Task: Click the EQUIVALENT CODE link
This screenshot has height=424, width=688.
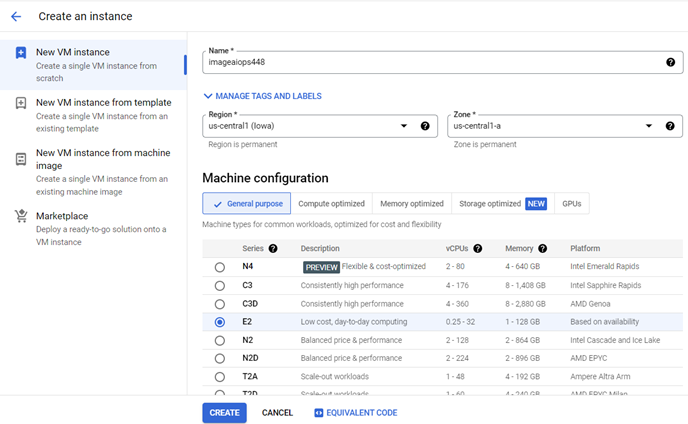Action: (x=355, y=413)
